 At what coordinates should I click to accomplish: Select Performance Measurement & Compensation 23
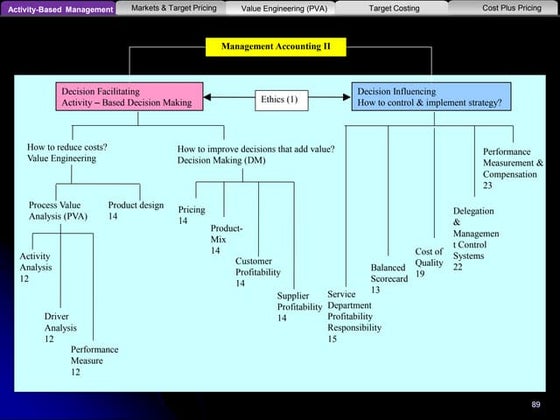click(x=513, y=169)
